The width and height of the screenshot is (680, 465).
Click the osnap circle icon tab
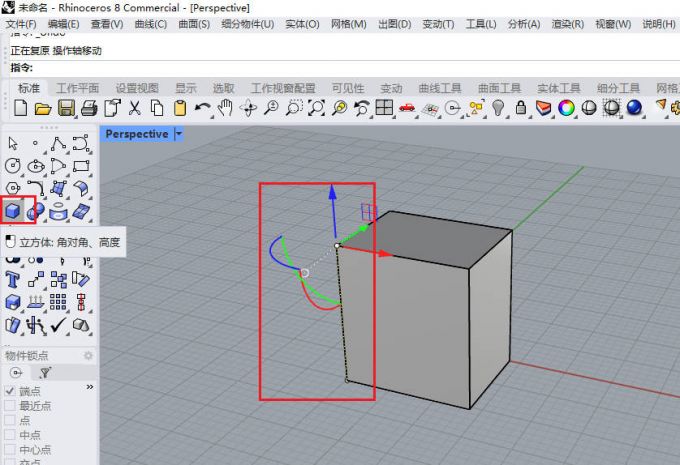[16, 373]
